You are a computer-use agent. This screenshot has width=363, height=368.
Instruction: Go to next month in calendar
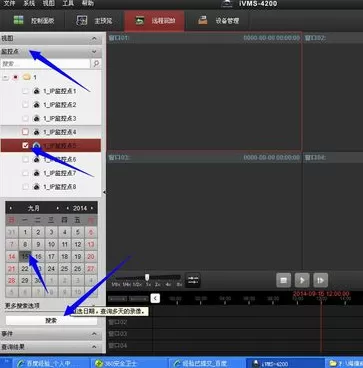click(x=58, y=208)
